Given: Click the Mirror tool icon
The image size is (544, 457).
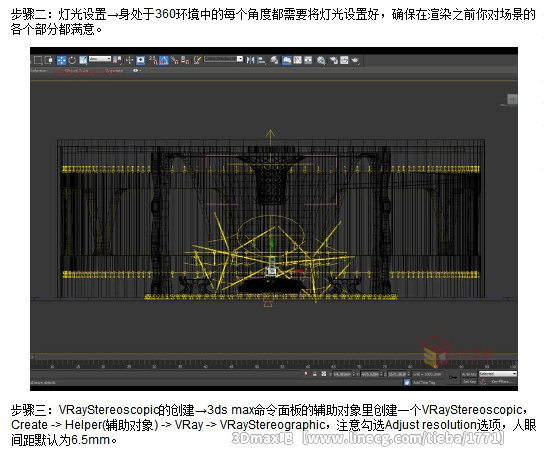Looking at the screenshot, I should point(250,60).
